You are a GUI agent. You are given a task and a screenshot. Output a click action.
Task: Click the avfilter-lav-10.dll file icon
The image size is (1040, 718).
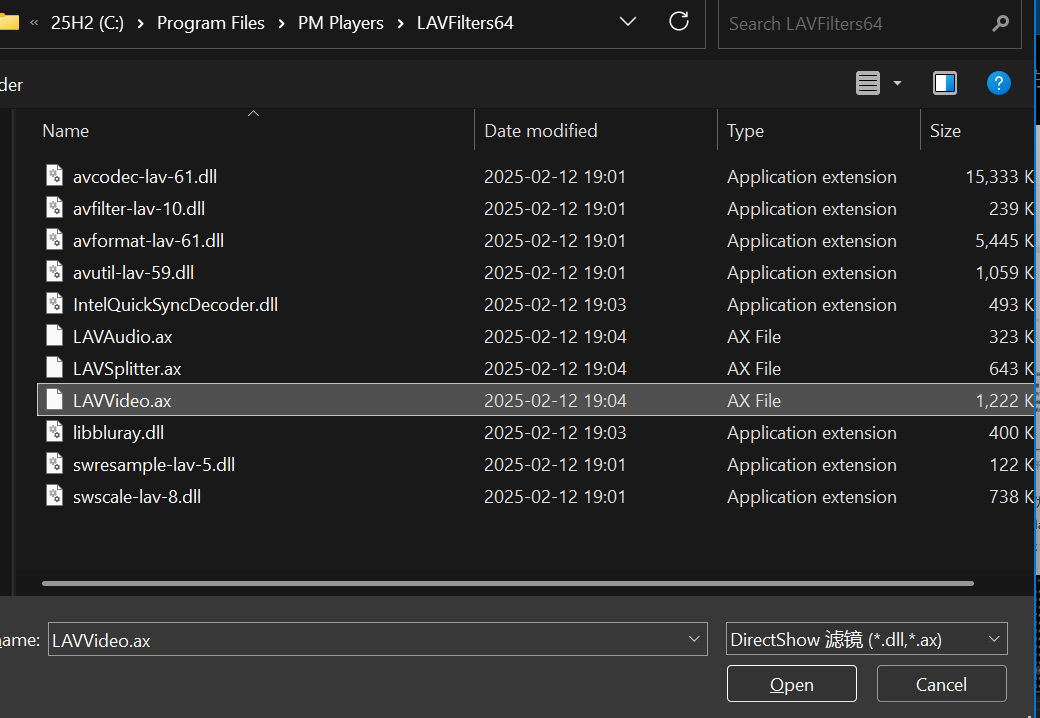(x=54, y=208)
